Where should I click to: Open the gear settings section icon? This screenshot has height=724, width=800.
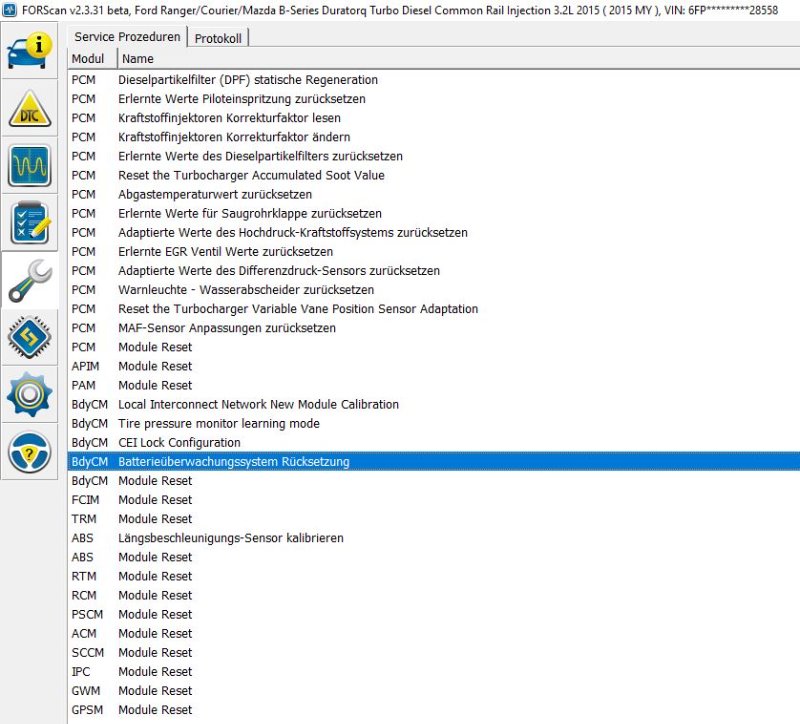click(30, 394)
